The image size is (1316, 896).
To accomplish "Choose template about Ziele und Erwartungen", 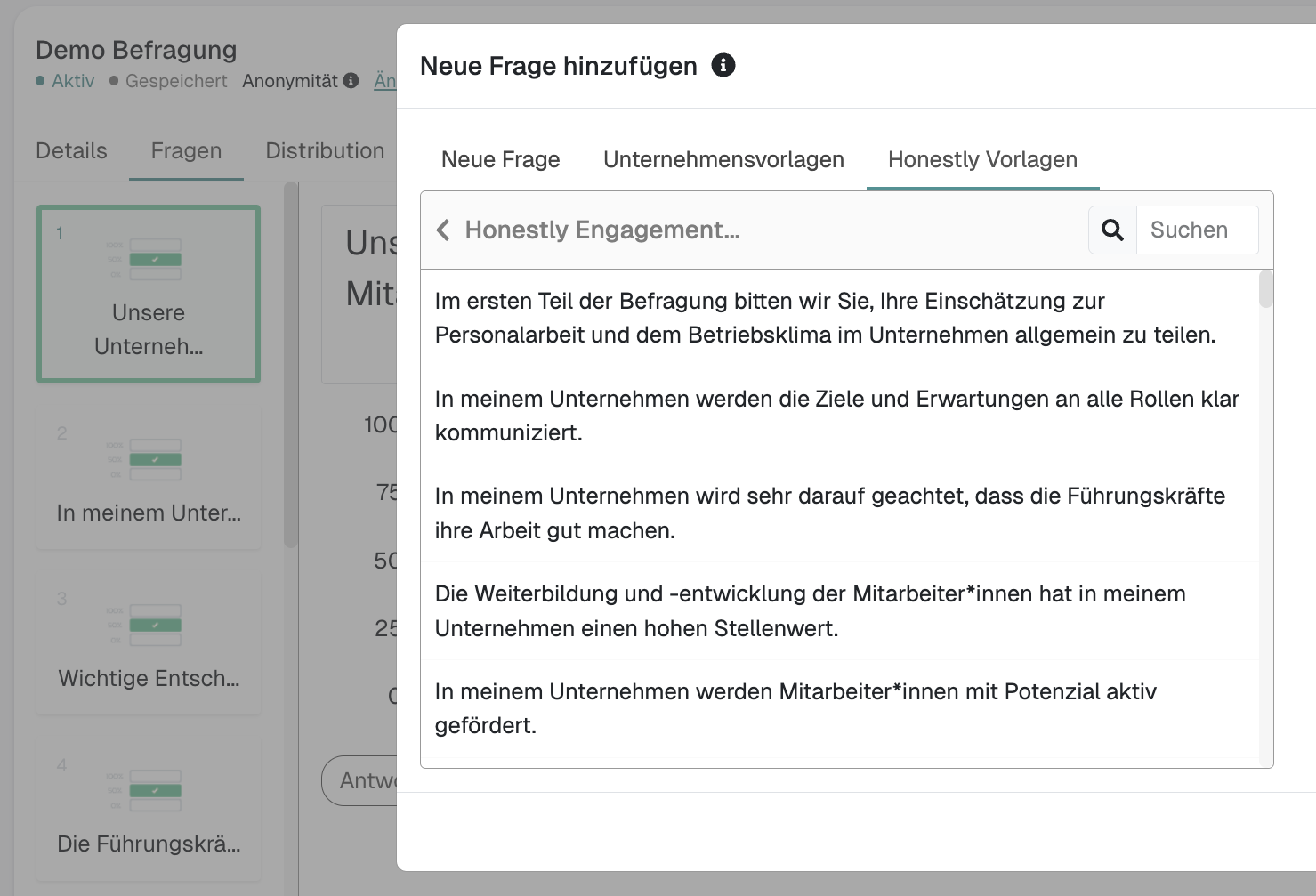I will click(x=836, y=416).
